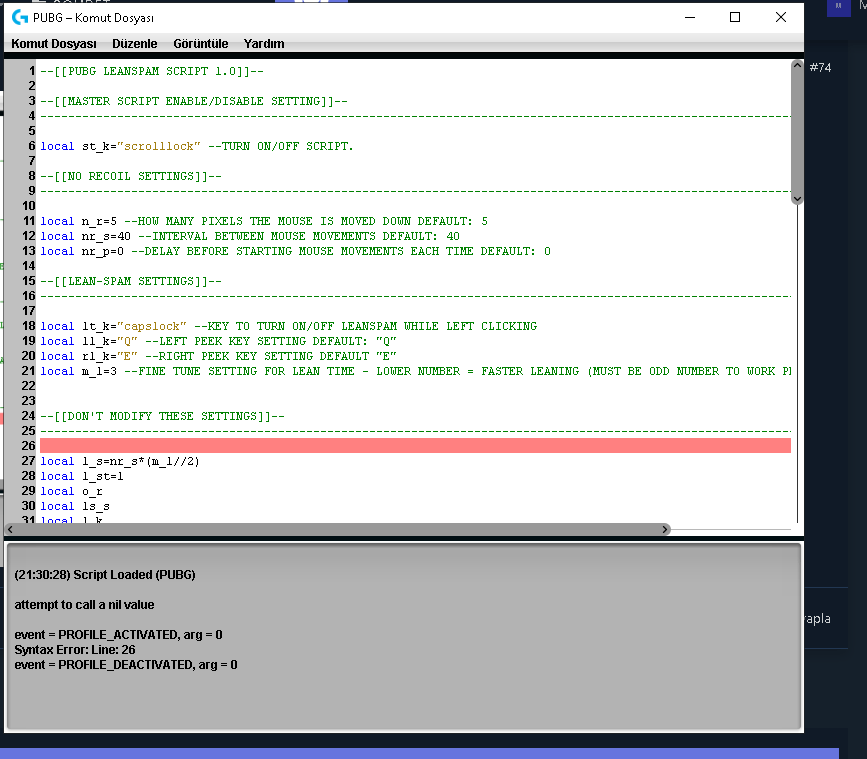Click the PUBG – Komut Dosyası window title
867x759 pixels.
[x=93, y=18]
